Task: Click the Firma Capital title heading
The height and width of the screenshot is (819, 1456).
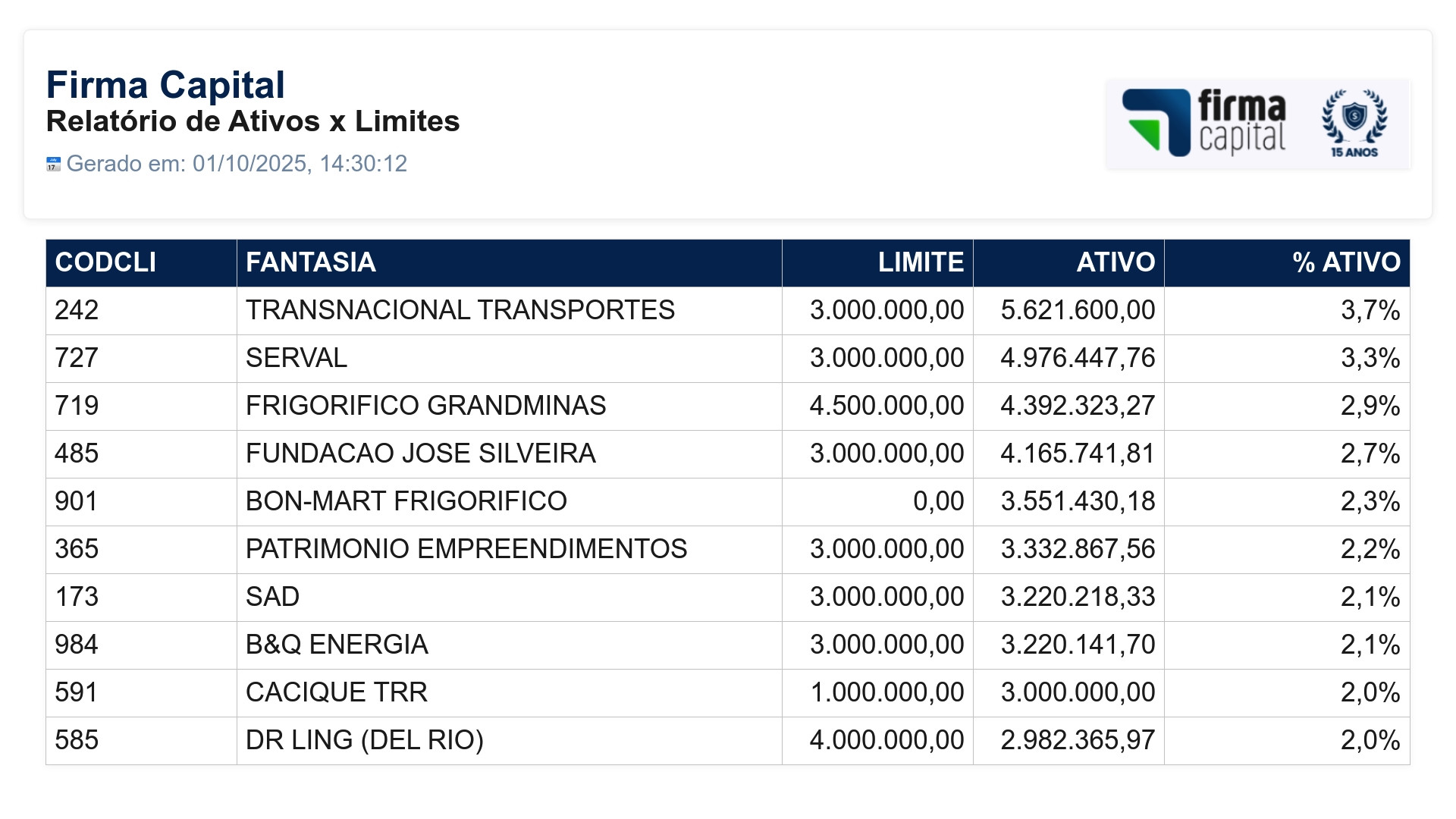Action: pos(165,85)
